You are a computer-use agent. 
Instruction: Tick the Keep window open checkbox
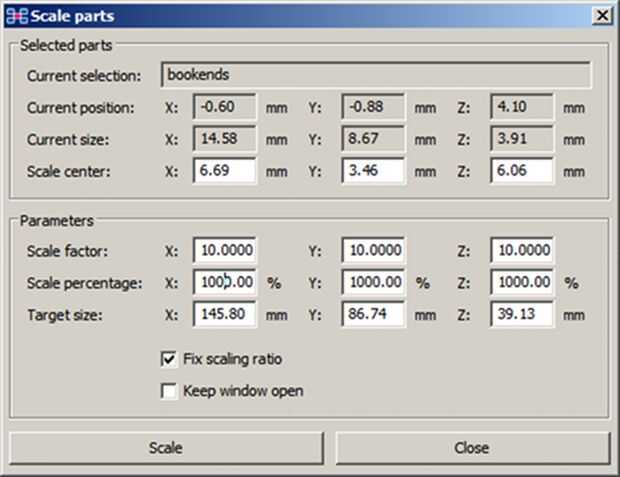169,391
